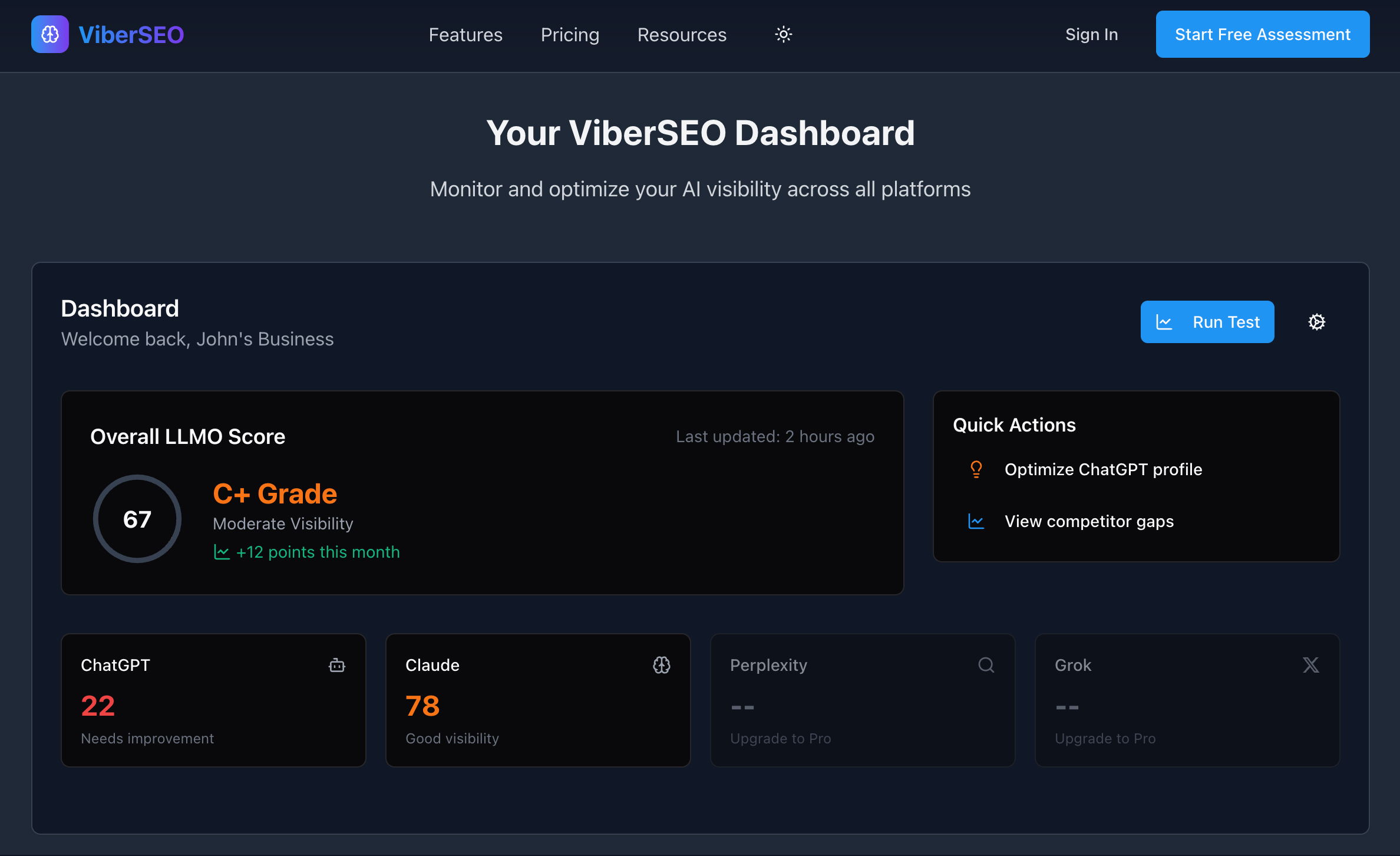Screen dimensions: 1400x856
Task: Click +12 points this month text
Action: pos(318,552)
